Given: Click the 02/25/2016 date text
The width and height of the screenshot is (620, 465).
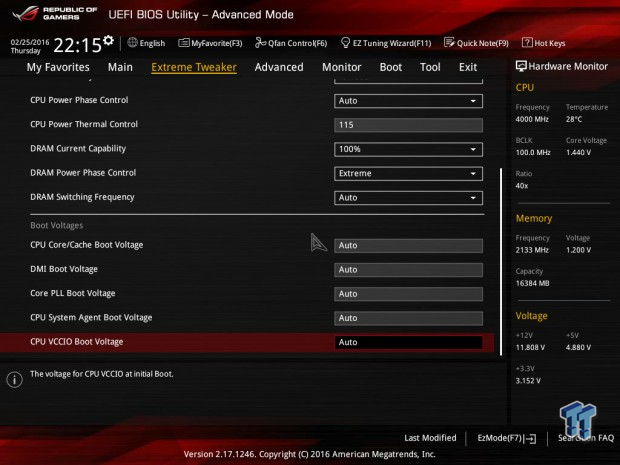Looking at the screenshot, I should tap(30, 42).
